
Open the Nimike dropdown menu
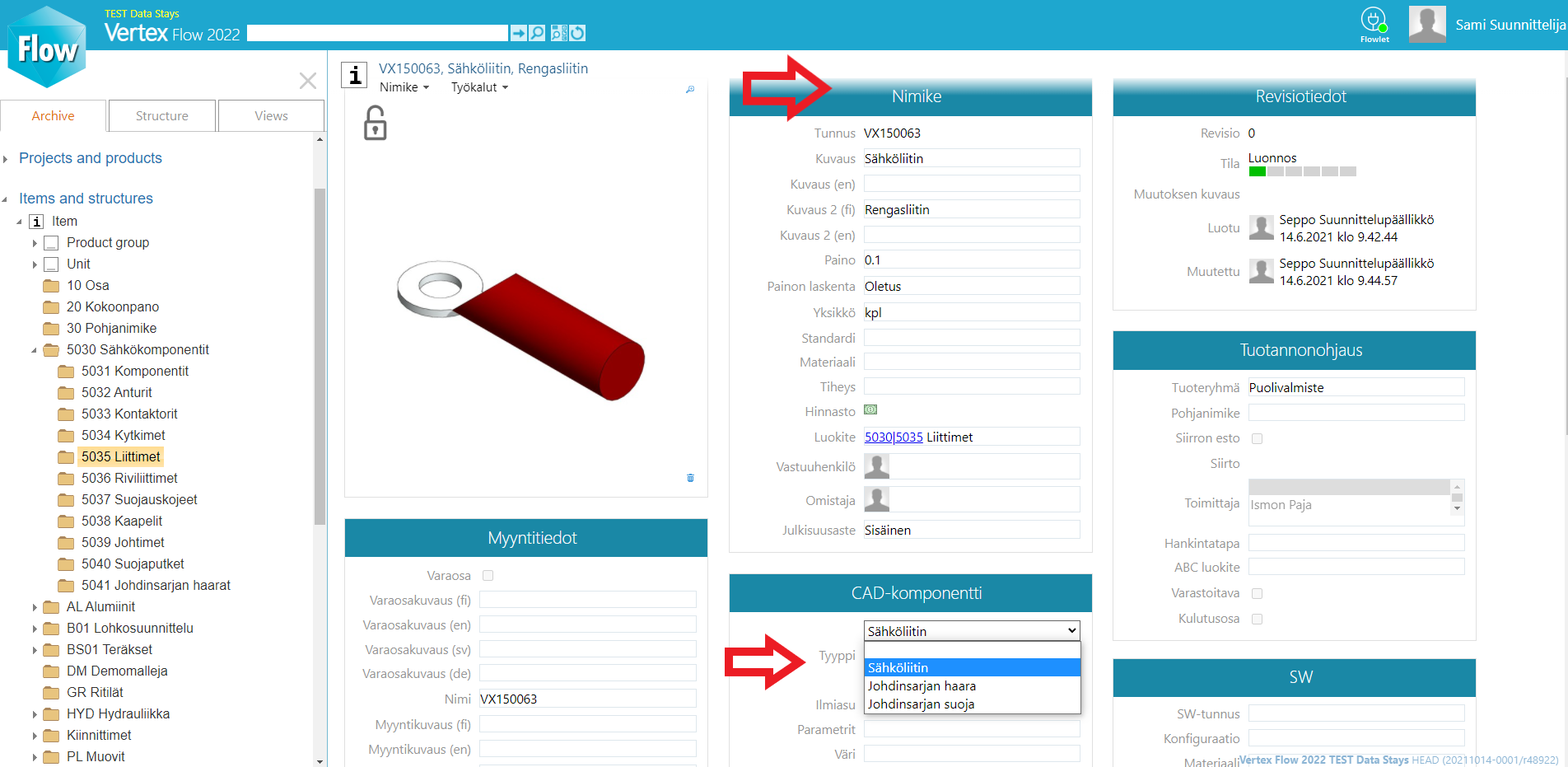point(404,87)
